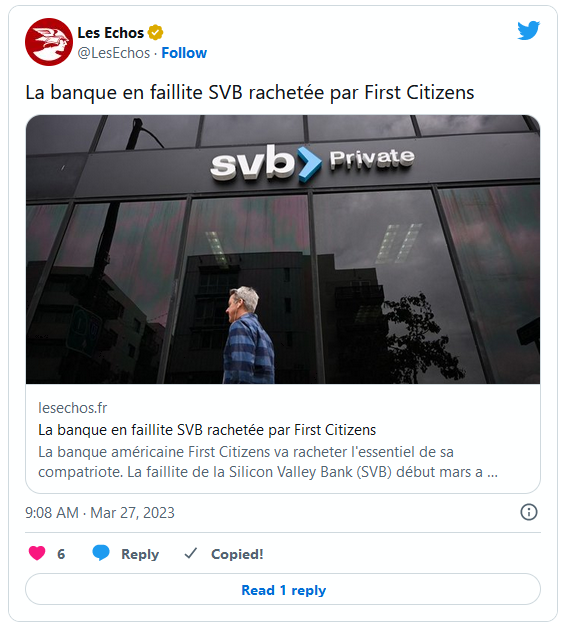Open the tweet info circle icon
The height and width of the screenshot is (627, 566).
pos(529,512)
